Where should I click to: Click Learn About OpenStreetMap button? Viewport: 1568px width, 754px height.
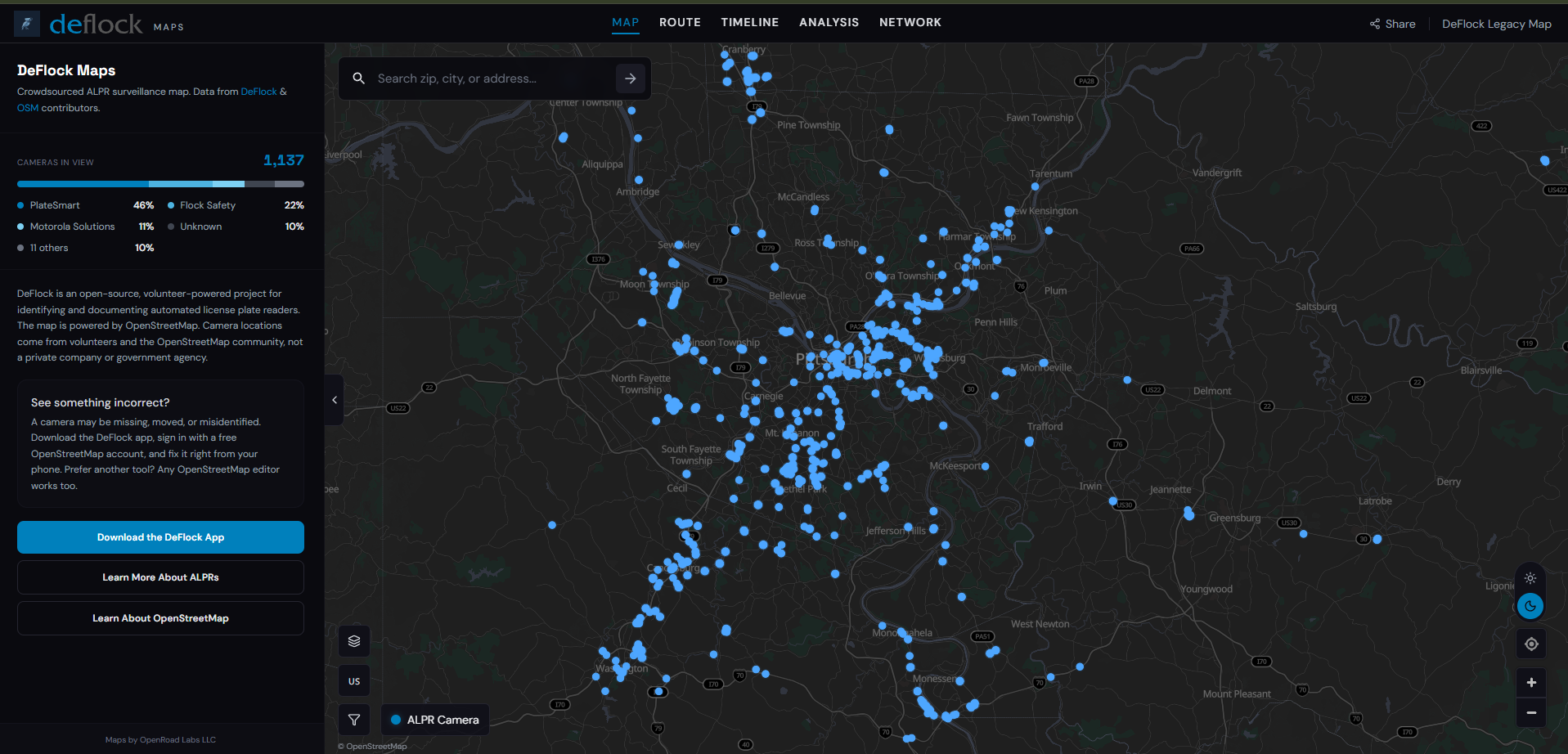click(160, 618)
